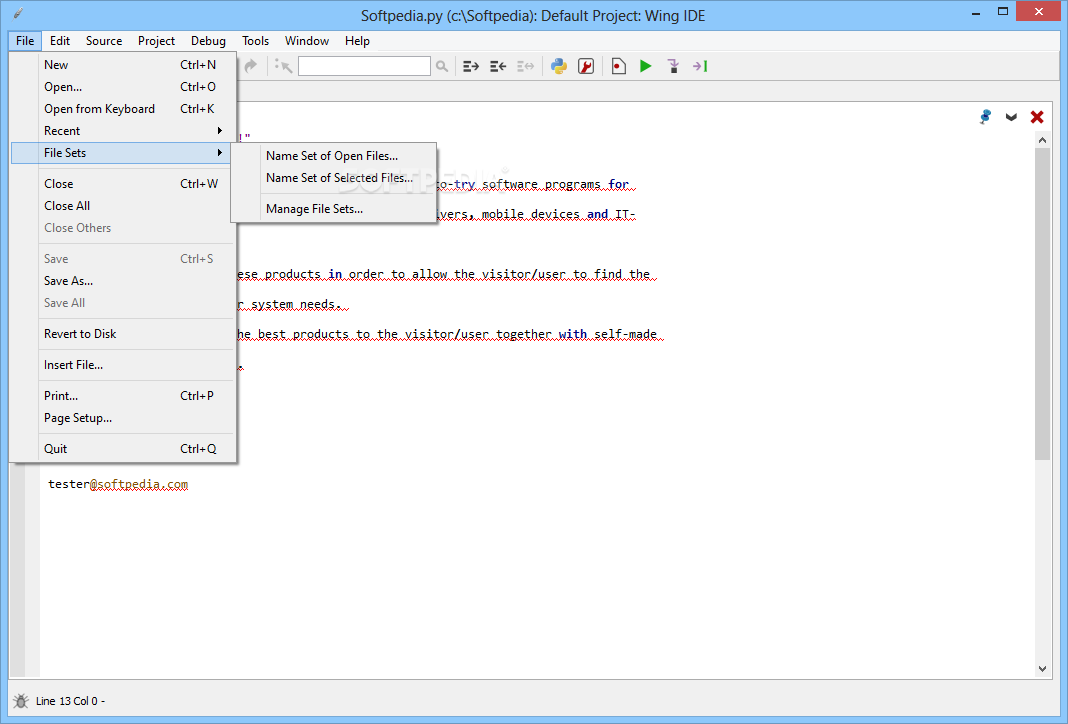Click the grayed match-indentation icon
The width and height of the screenshot is (1068, 724).
click(525, 66)
